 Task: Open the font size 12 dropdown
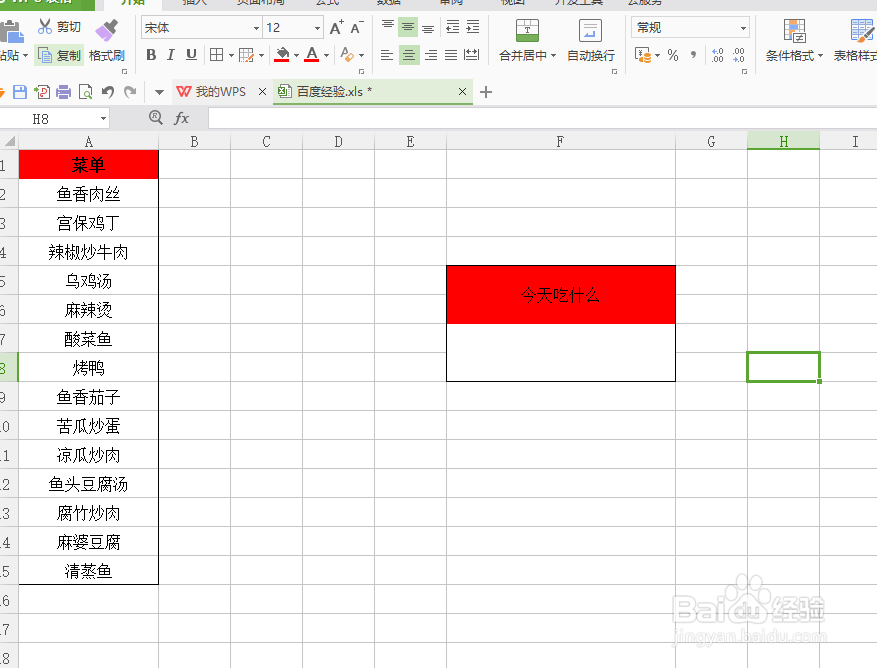coord(317,27)
